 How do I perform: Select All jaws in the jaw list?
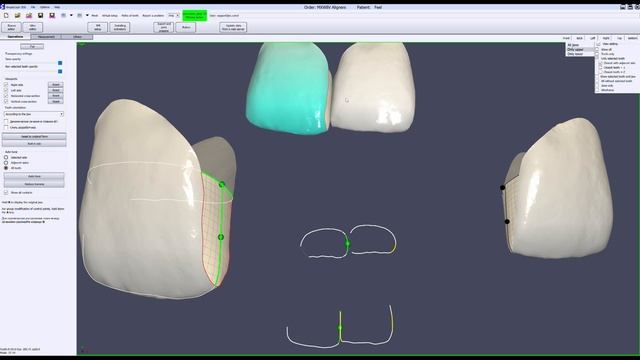[x=573, y=45]
